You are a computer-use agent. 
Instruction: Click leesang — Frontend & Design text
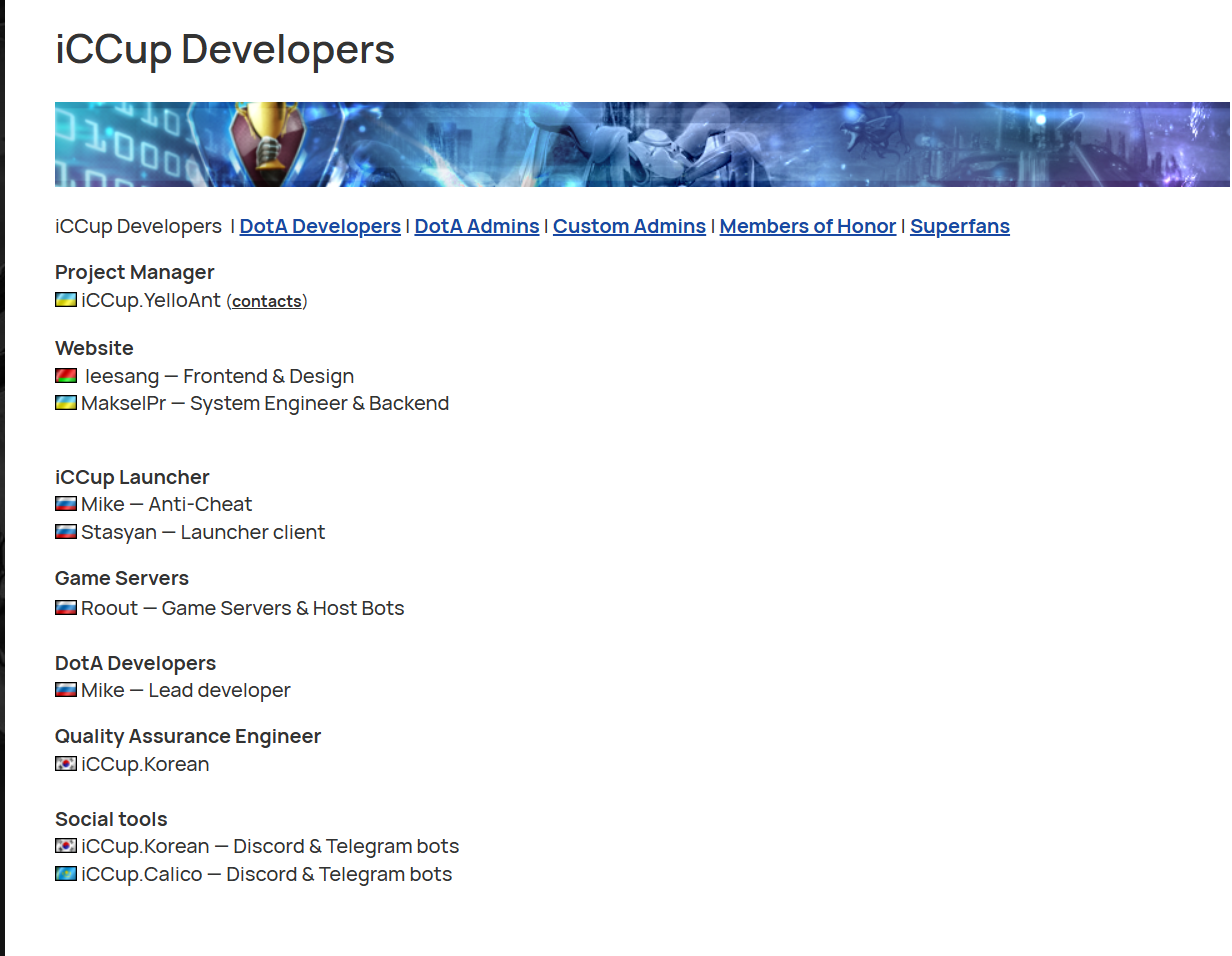coord(219,376)
